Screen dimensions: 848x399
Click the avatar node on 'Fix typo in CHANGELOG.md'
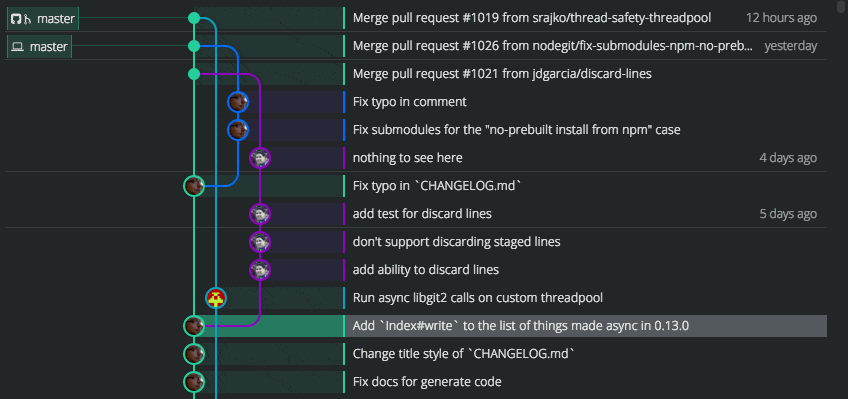tap(194, 186)
